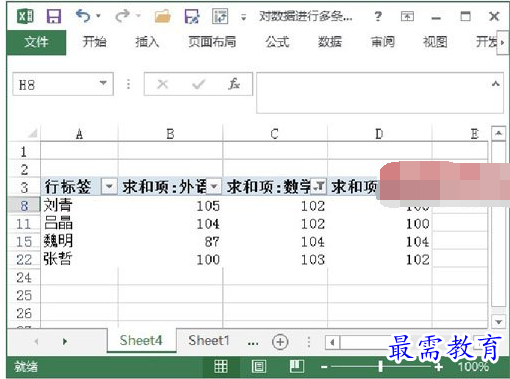Image resolution: width=510 pixels, height=379 pixels.
Task: Click the value 87 in column B
Action: point(212,242)
